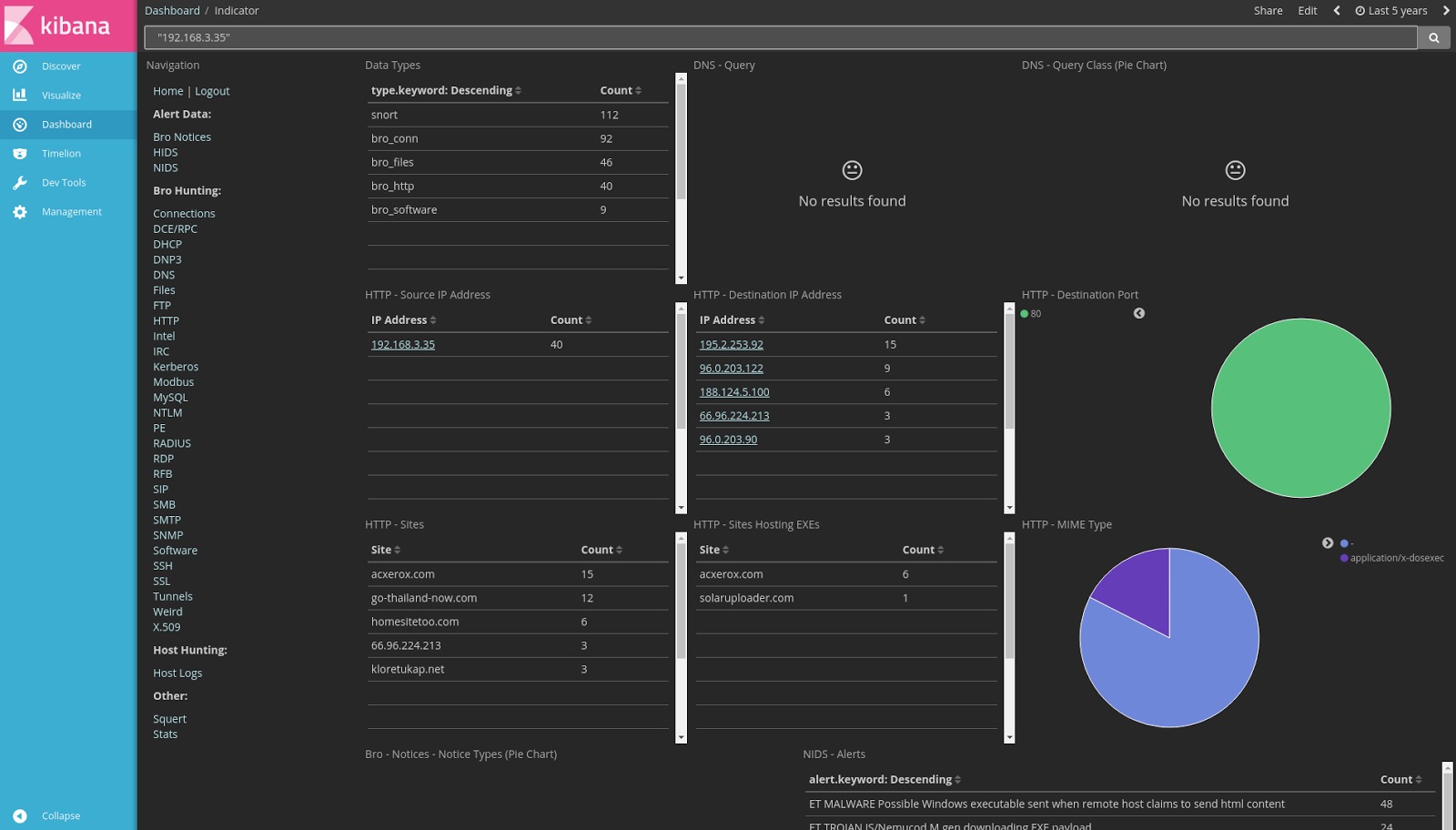Image resolution: width=1456 pixels, height=830 pixels.
Task: Open the Discover app in the sidebar
Action: pos(60,66)
